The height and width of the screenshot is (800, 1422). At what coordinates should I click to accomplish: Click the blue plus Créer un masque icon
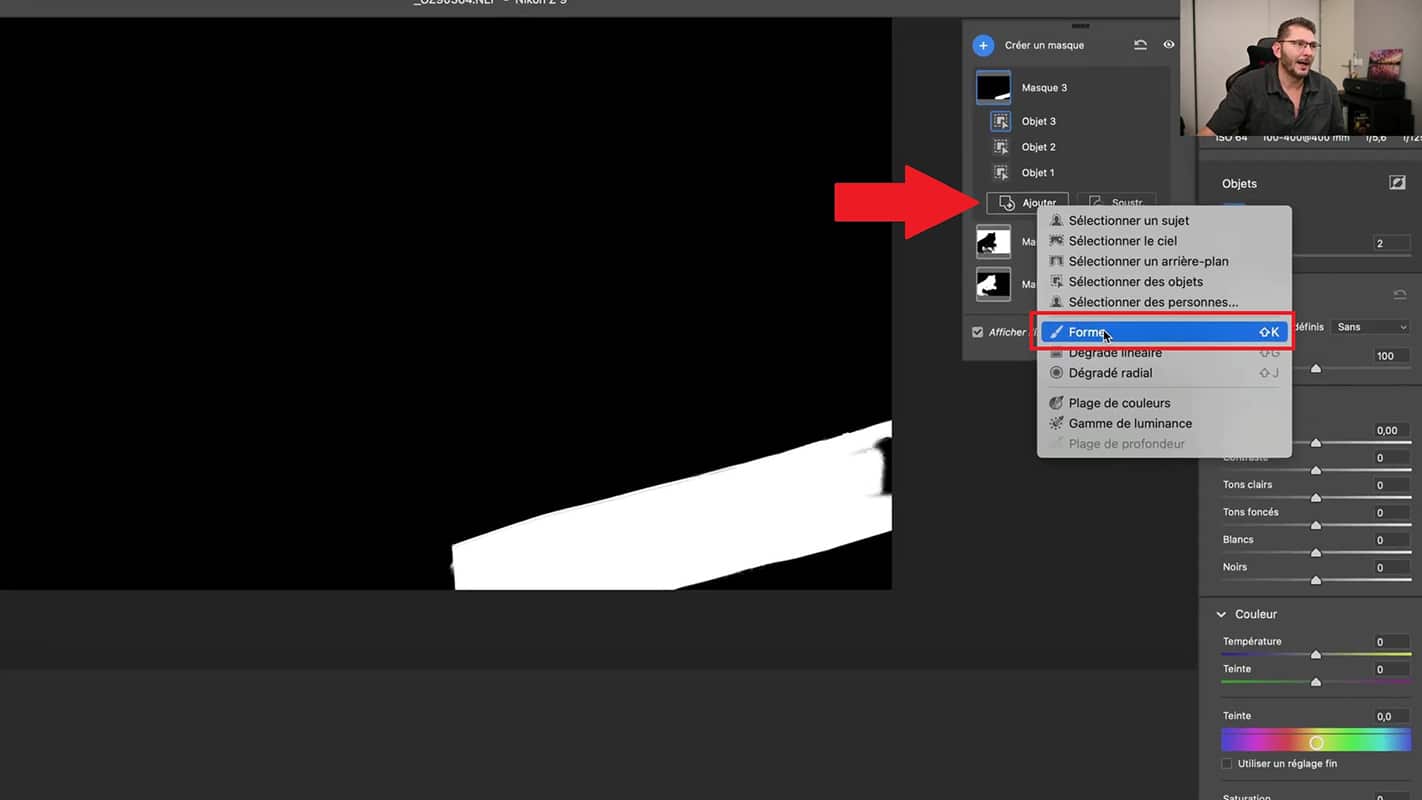(x=983, y=45)
